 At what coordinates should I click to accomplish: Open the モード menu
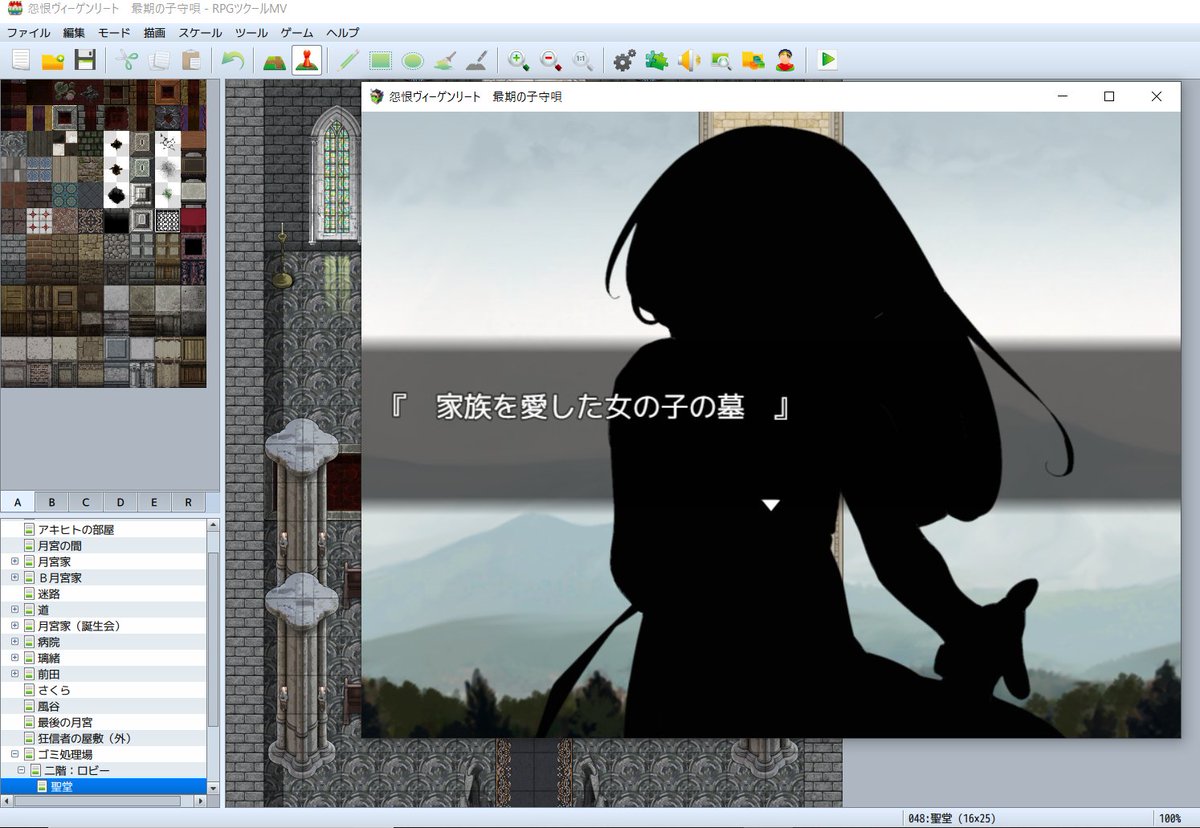pos(114,33)
